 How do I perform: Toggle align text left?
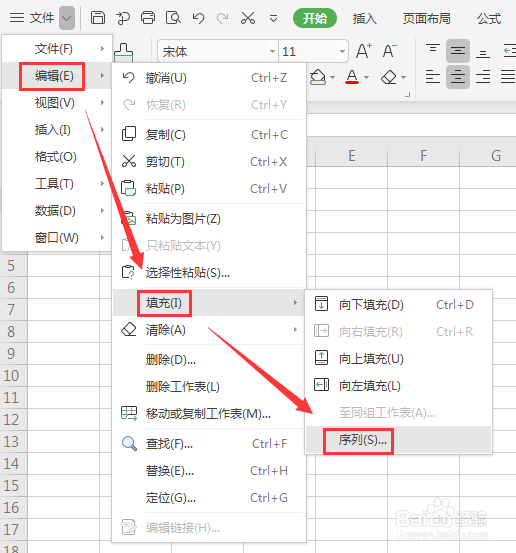pos(432,77)
